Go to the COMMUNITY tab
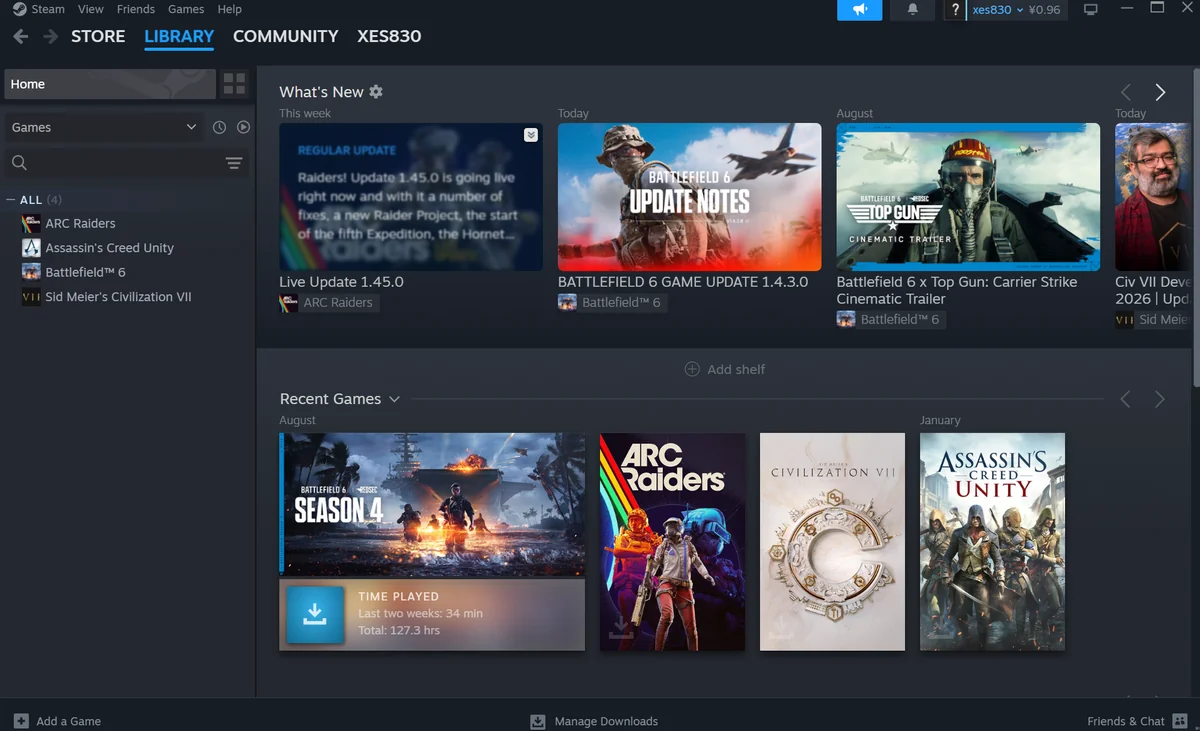This screenshot has width=1200, height=731. pos(286,36)
